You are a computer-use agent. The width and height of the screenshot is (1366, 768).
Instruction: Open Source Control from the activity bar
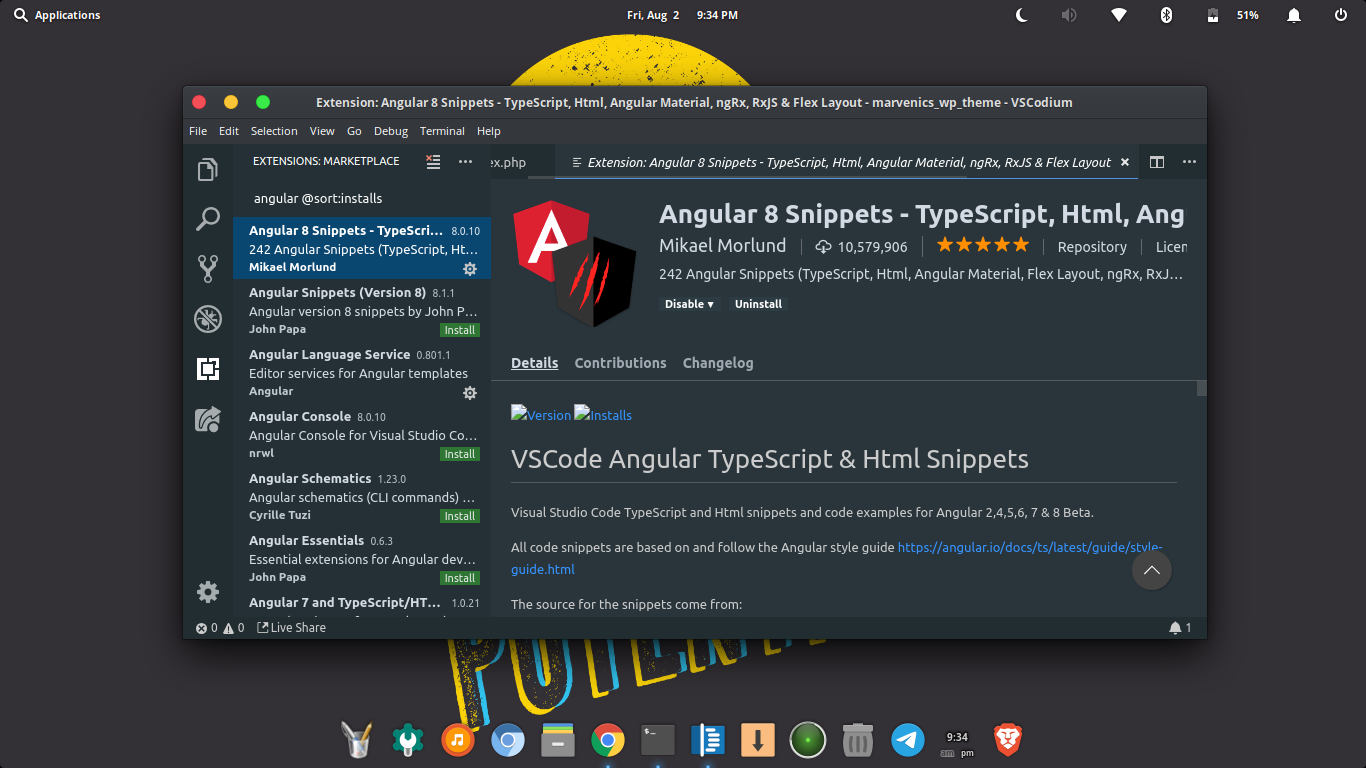[208, 269]
